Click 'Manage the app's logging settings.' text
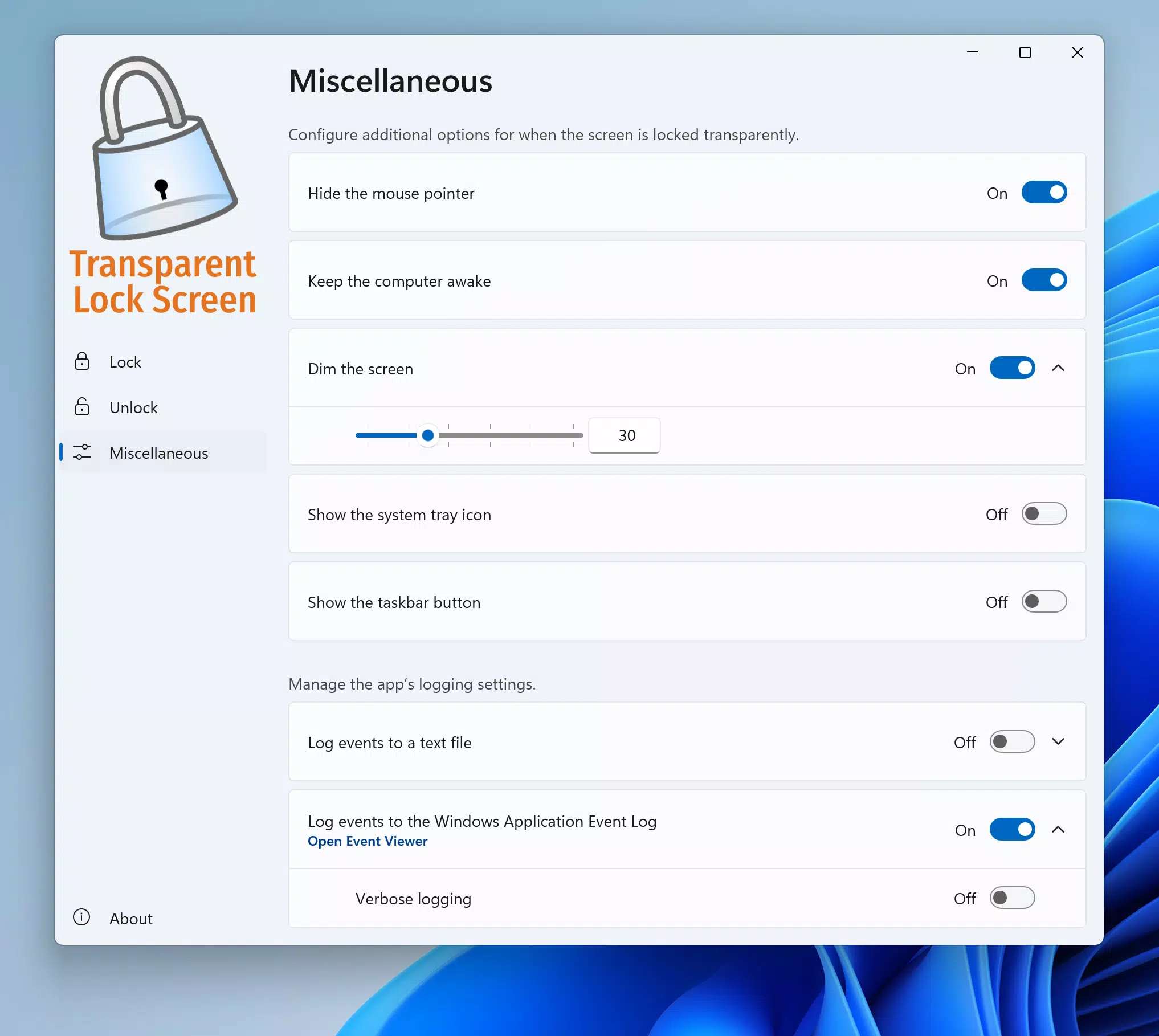Screen dimensions: 1159x1036 pos(412,684)
